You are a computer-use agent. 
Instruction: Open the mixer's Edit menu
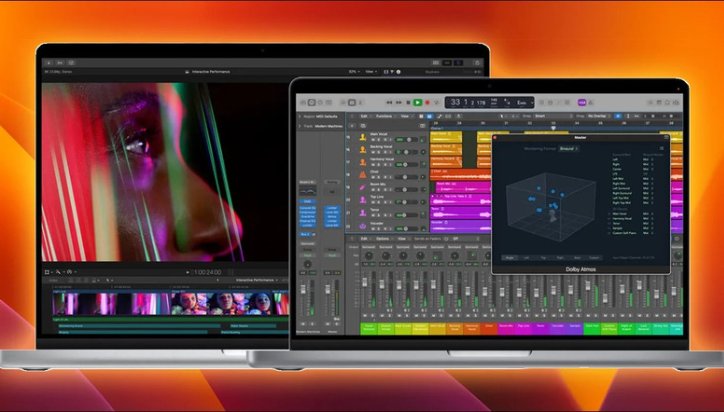(x=364, y=239)
